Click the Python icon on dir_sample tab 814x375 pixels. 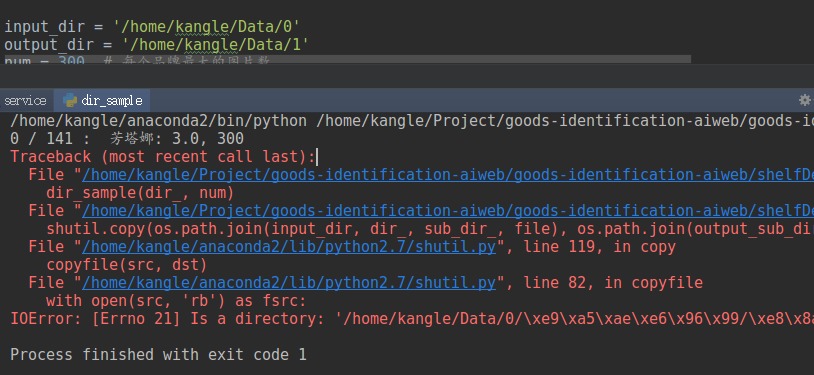(70, 100)
